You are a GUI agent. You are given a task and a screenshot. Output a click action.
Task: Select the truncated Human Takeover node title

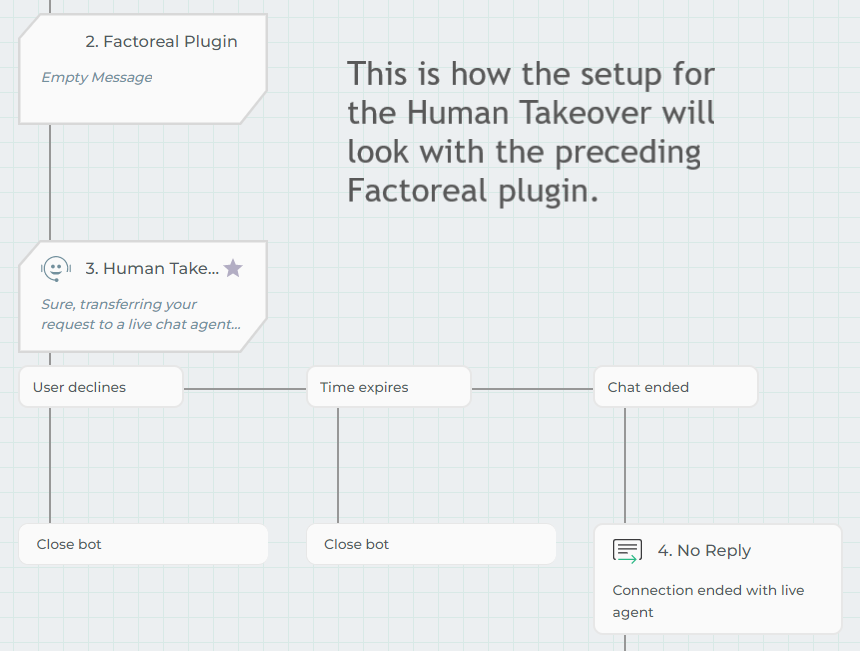[152, 268]
